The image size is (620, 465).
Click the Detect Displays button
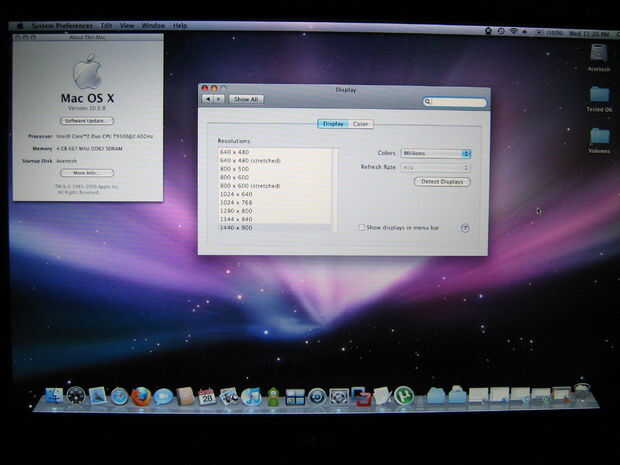442,182
